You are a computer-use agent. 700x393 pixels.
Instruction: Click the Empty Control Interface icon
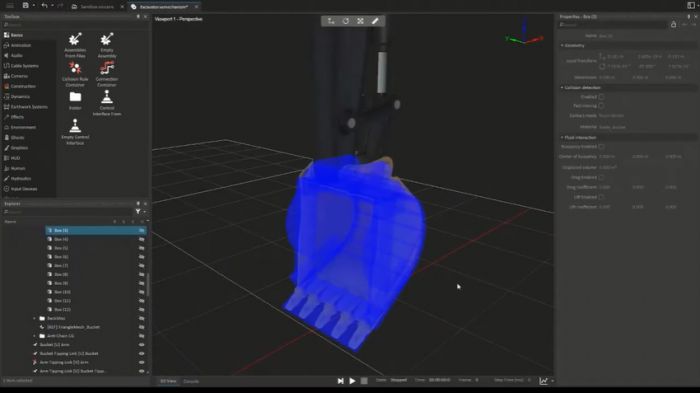pos(75,132)
